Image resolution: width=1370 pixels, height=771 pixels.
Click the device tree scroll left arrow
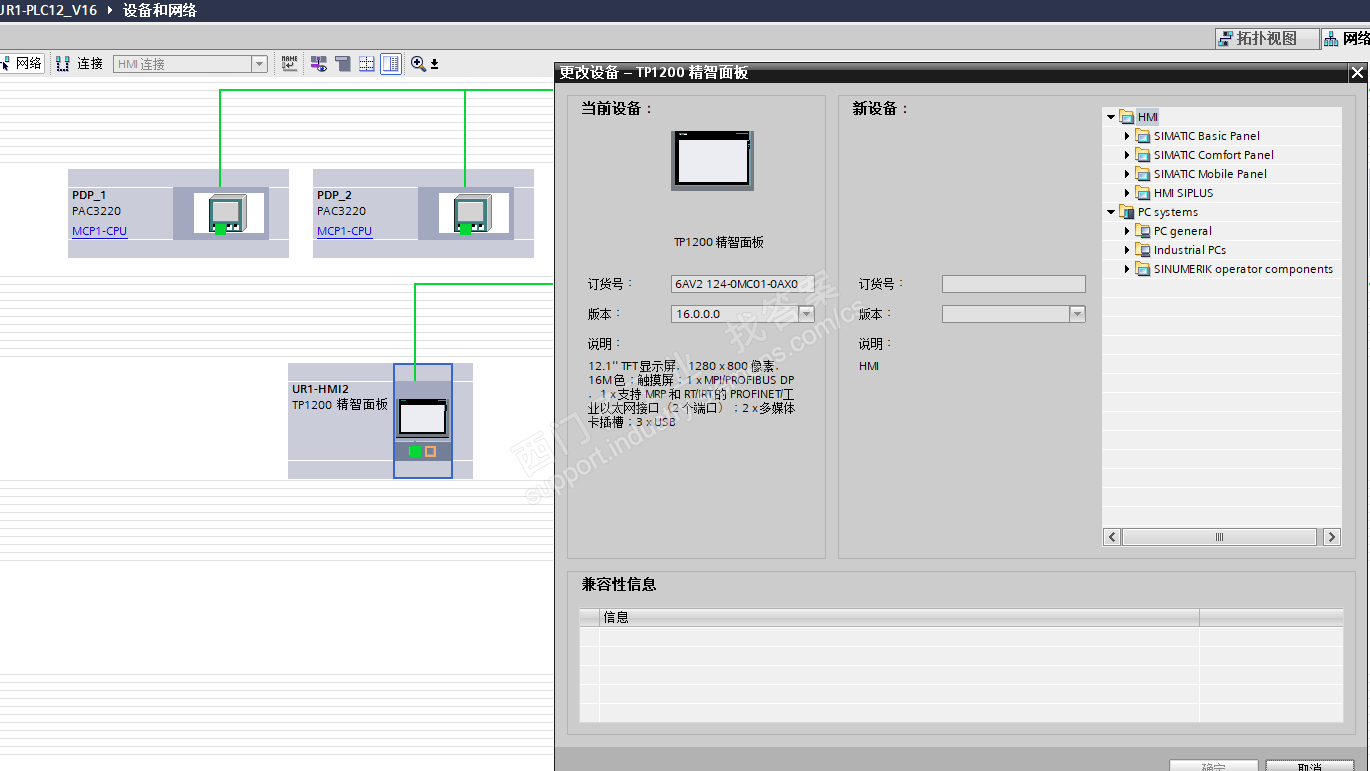1112,537
